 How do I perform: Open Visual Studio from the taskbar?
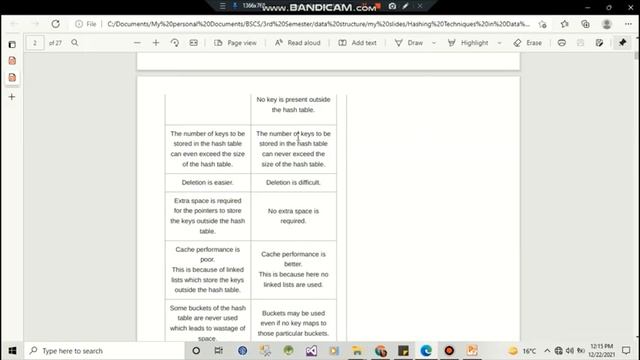point(311,351)
